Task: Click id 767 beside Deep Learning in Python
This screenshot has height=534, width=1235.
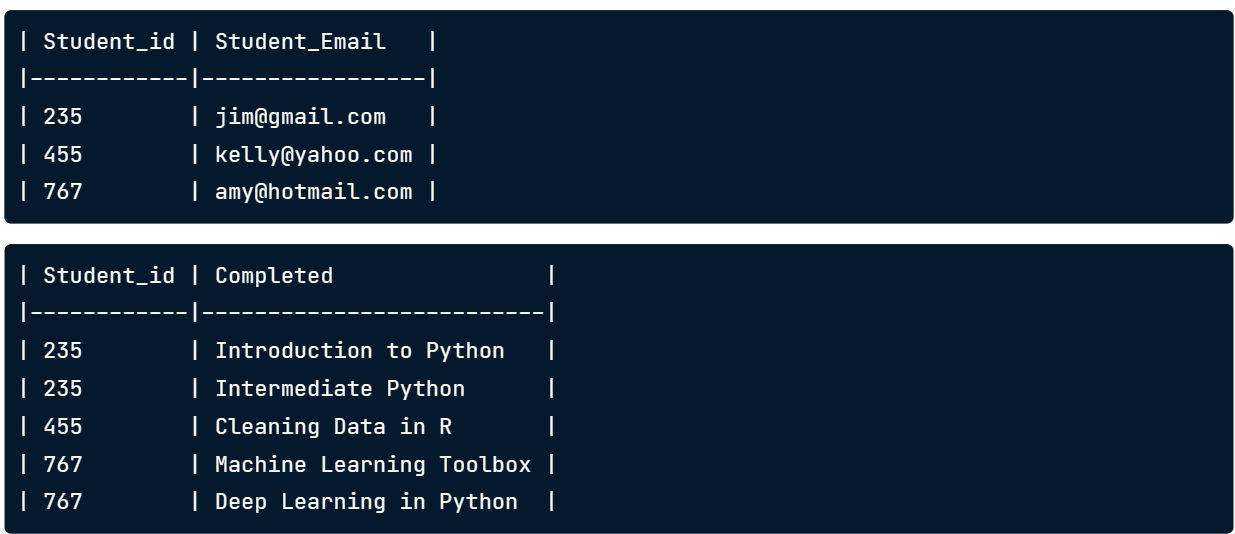Action: (63, 502)
